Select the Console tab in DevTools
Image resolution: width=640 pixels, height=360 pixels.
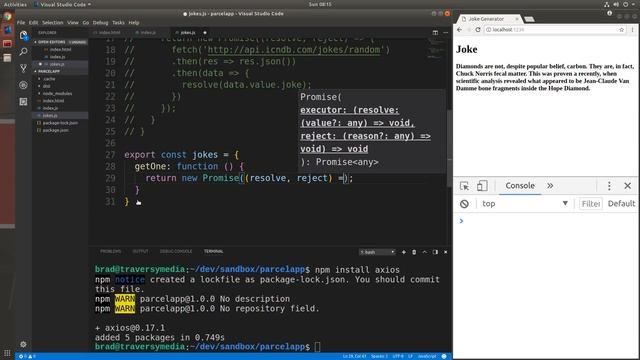point(520,186)
